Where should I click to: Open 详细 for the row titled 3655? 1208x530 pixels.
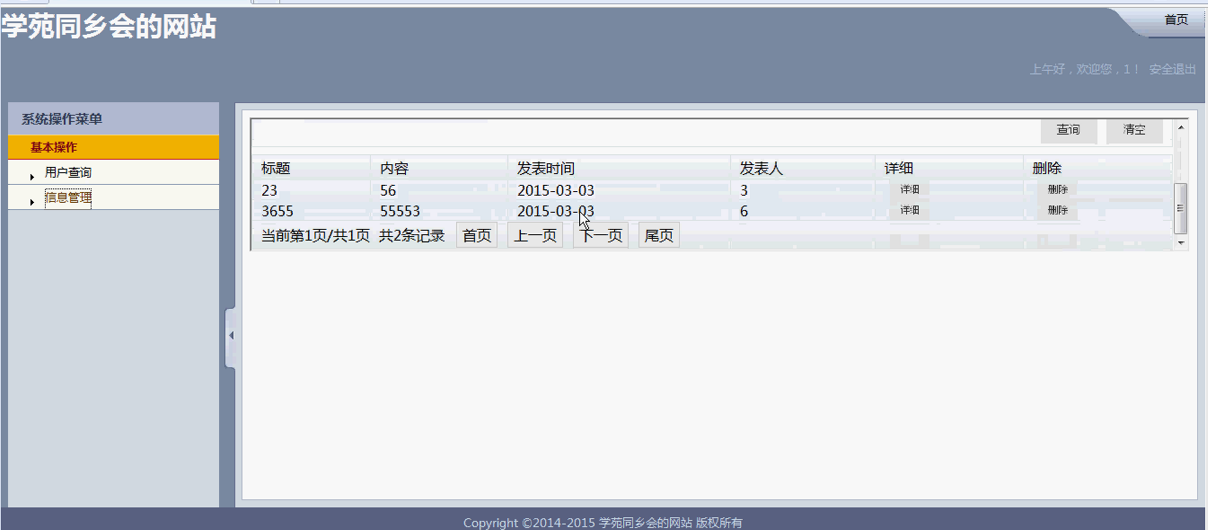[909, 211]
